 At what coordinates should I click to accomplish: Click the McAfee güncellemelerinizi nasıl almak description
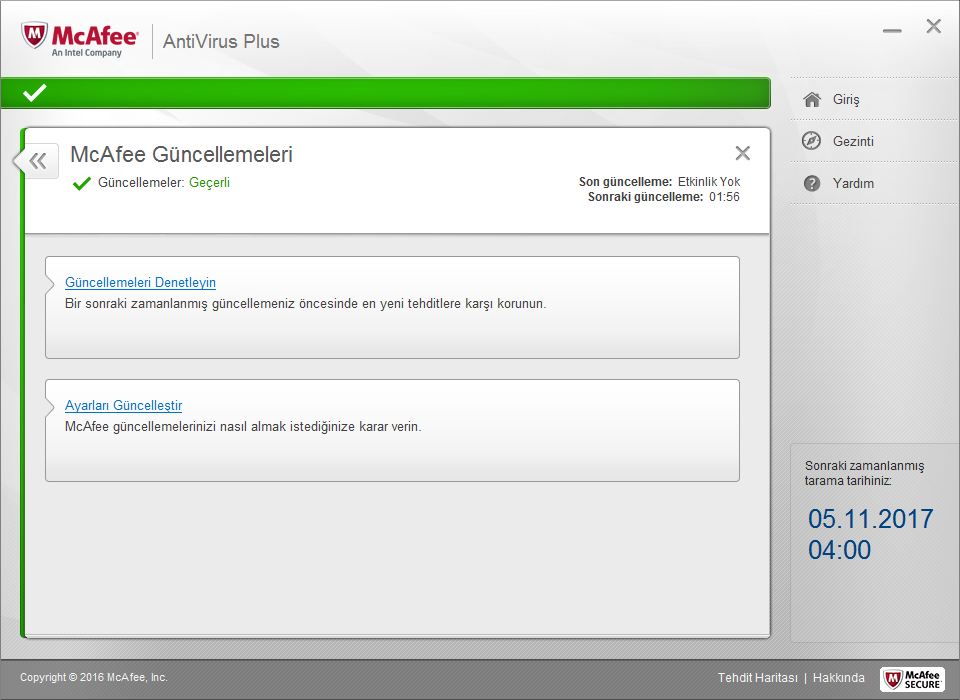243,427
